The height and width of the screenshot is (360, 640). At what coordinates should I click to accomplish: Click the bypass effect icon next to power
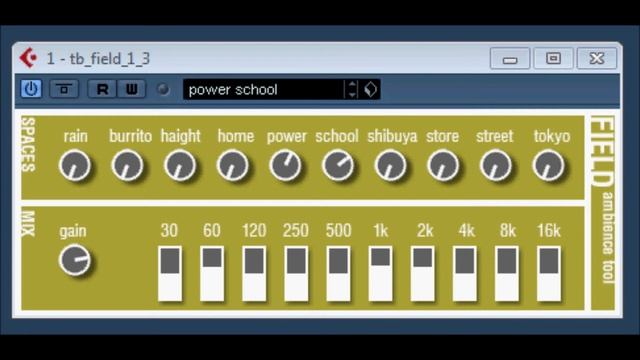(64, 89)
